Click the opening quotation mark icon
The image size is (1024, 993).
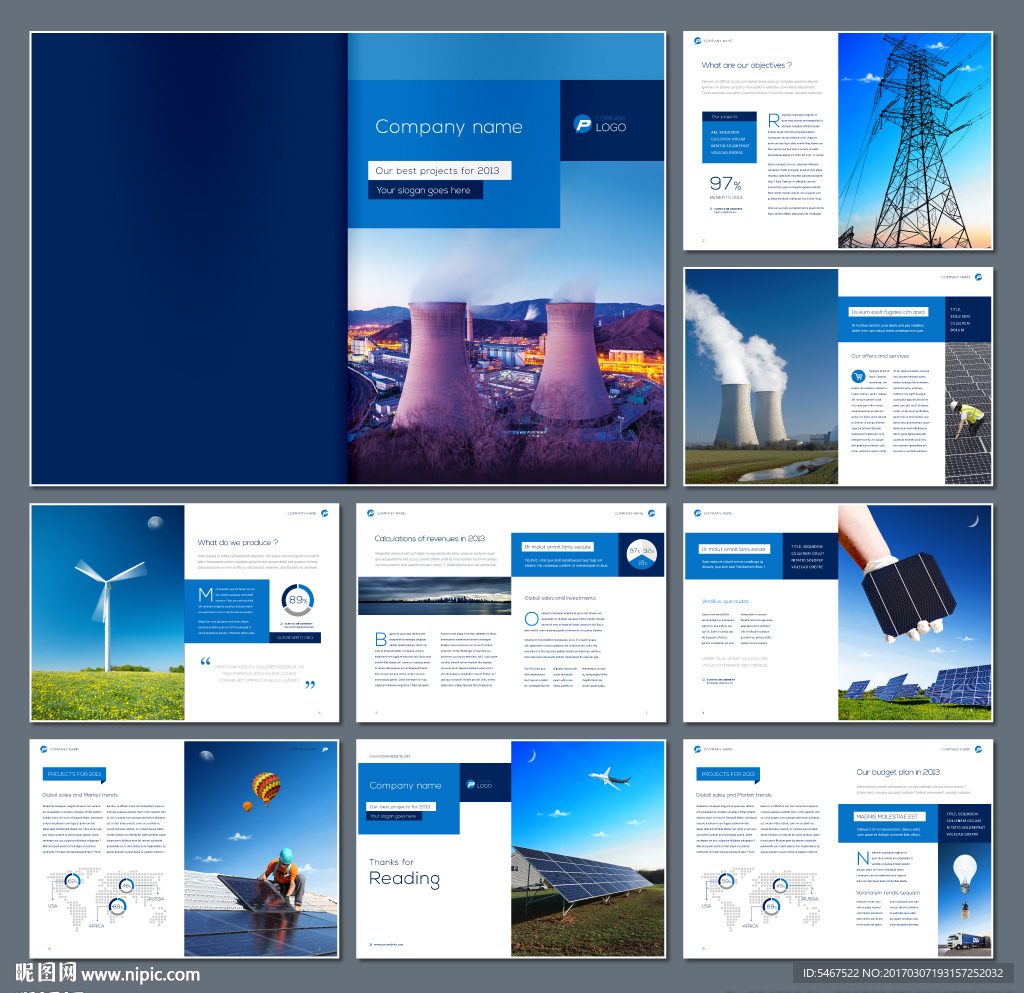(205, 661)
